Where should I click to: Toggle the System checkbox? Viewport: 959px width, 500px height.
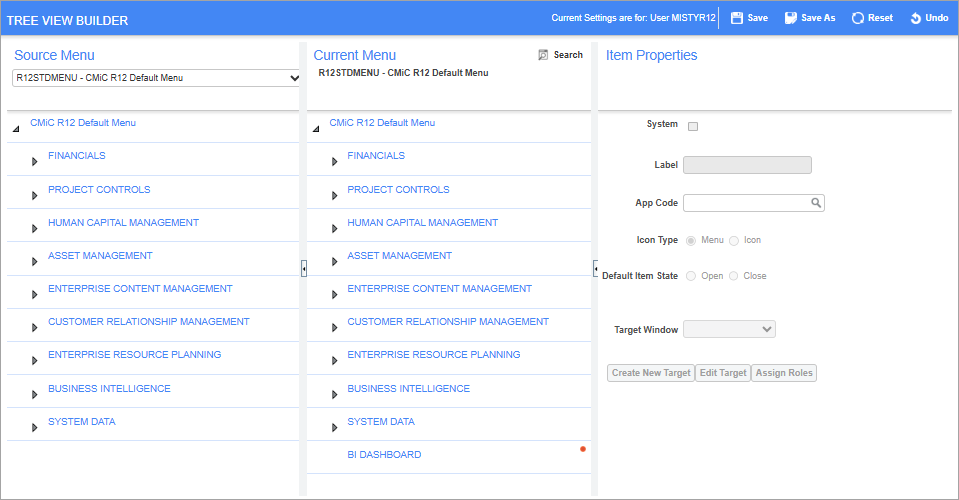tap(693, 127)
